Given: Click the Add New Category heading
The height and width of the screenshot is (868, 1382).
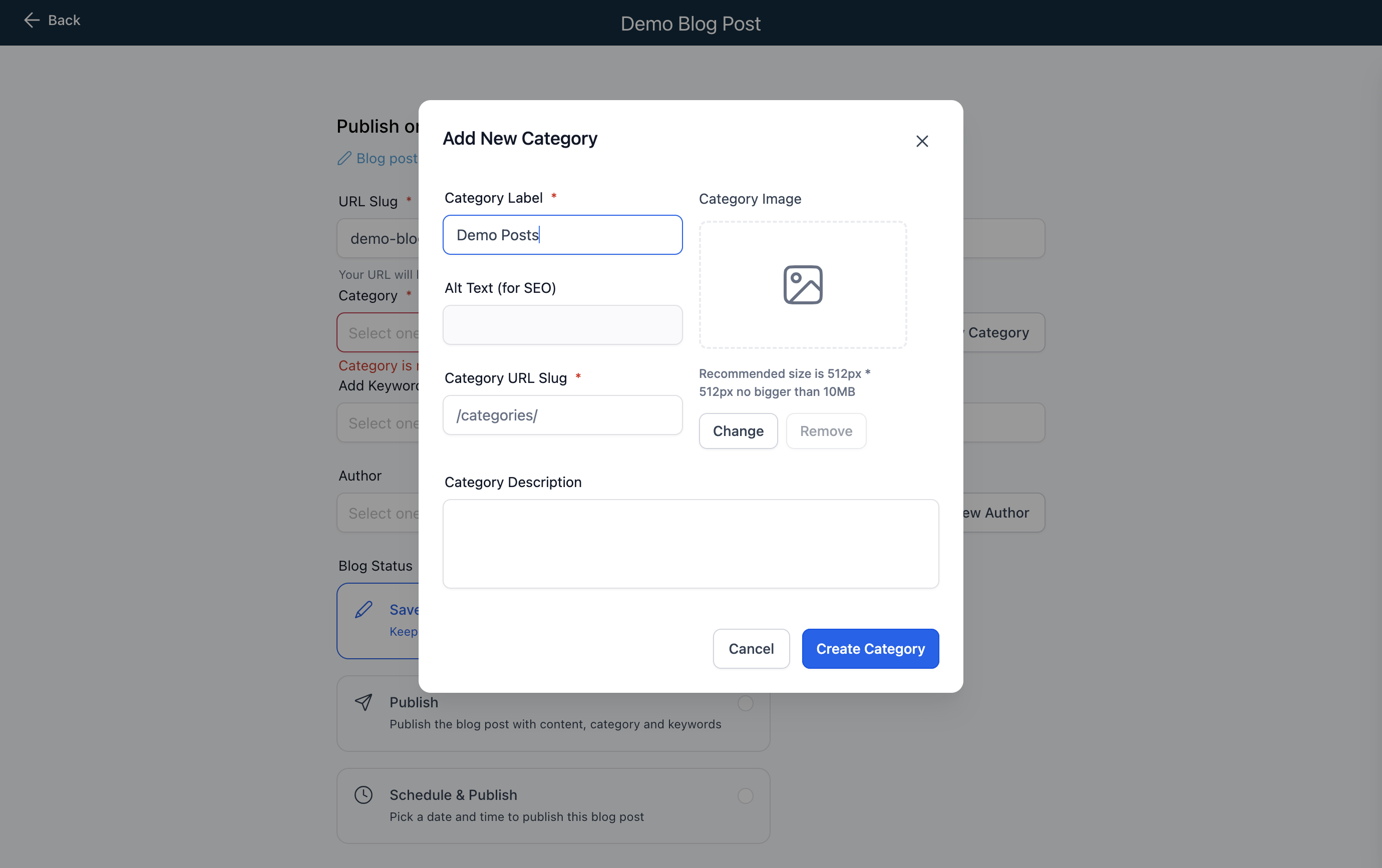Looking at the screenshot, I should [520, 138].
